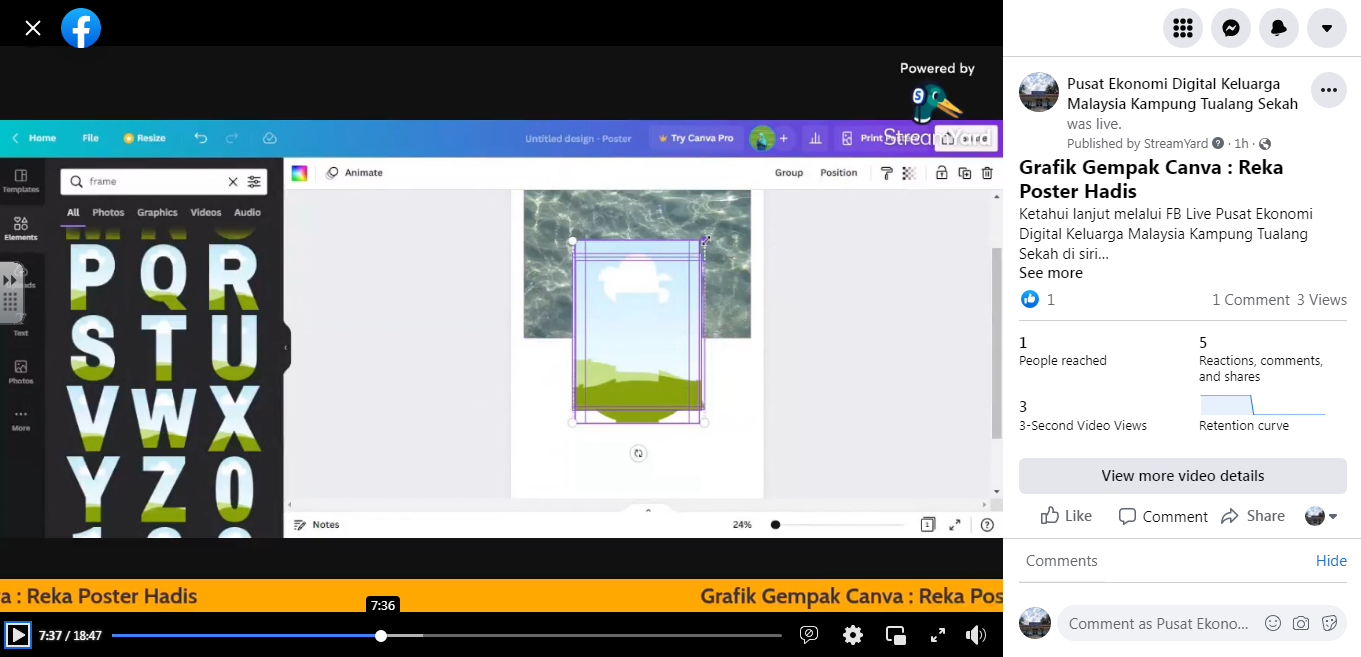Open Elements in the Canva sidebar
Viewport: 1361px width, 657px height.
(21, 228)
